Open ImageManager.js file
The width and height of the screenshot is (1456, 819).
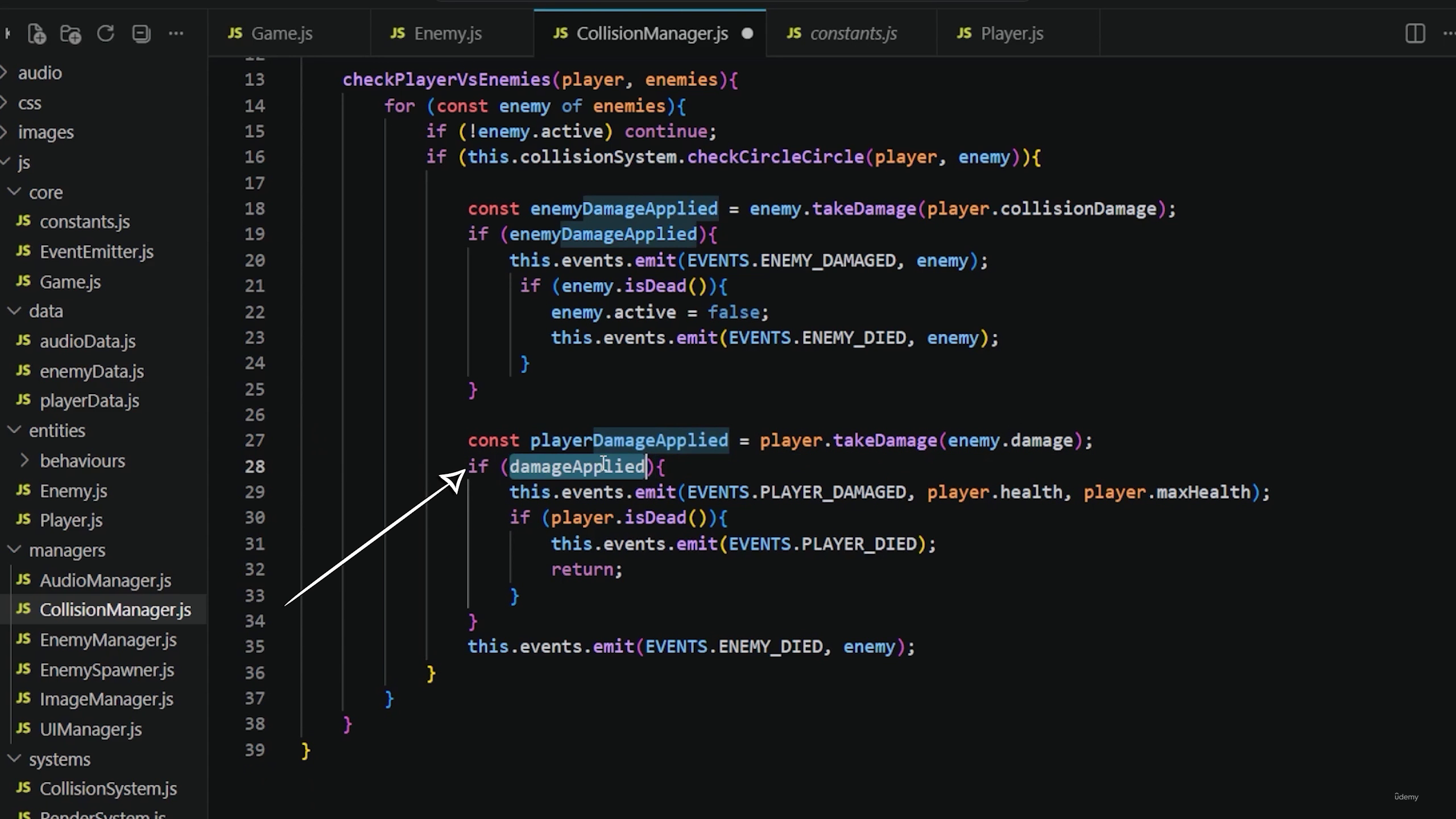point(106,700)
